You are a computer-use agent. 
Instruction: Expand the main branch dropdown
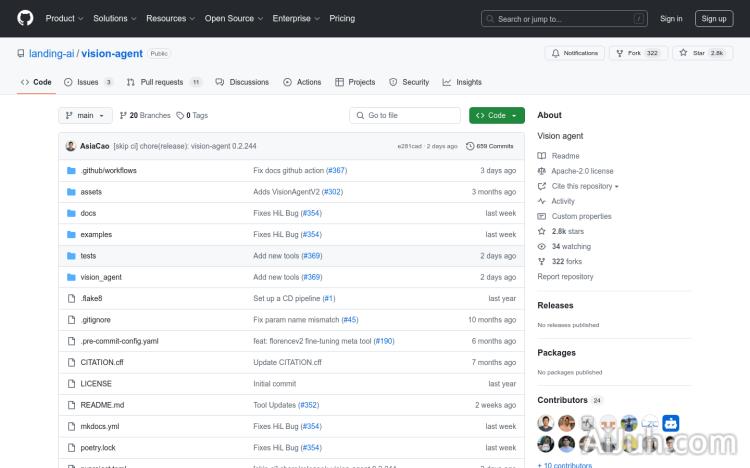click(x=86, y=115)
